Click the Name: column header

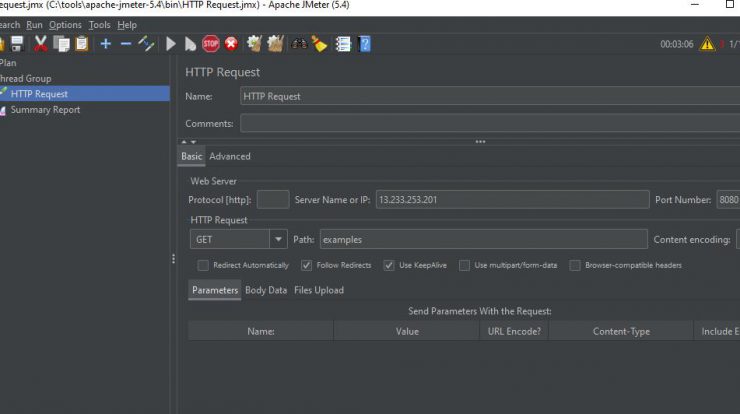point(261,331)
